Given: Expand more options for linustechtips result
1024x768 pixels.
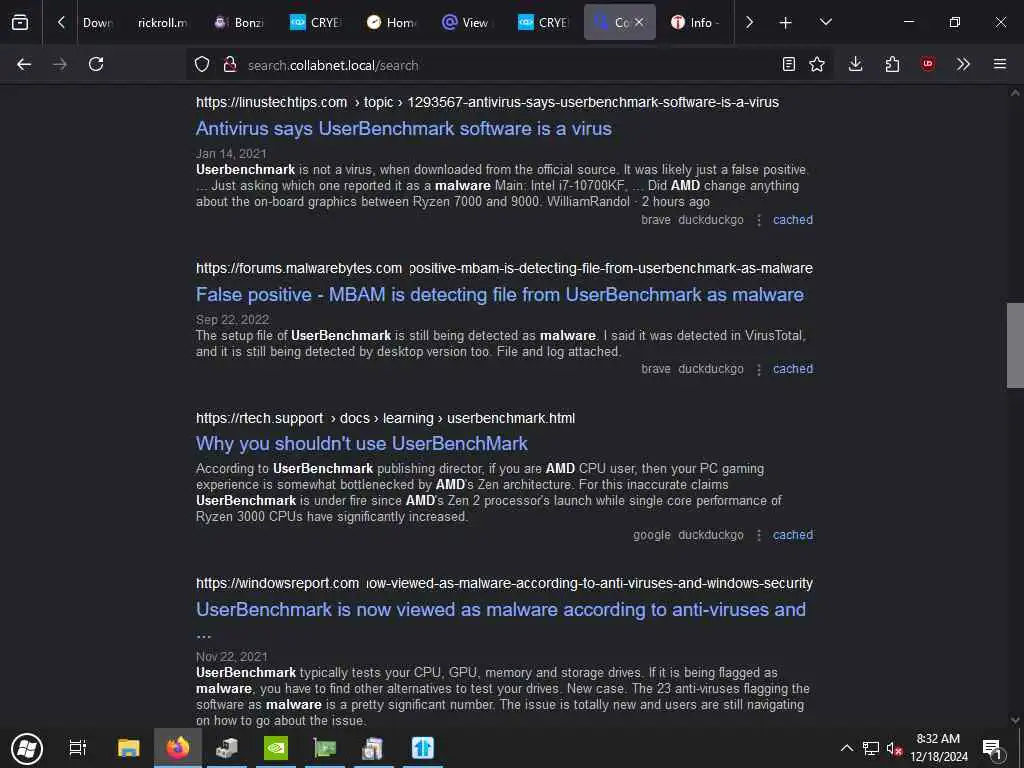Looking at the screenshot, I should 759,220.
